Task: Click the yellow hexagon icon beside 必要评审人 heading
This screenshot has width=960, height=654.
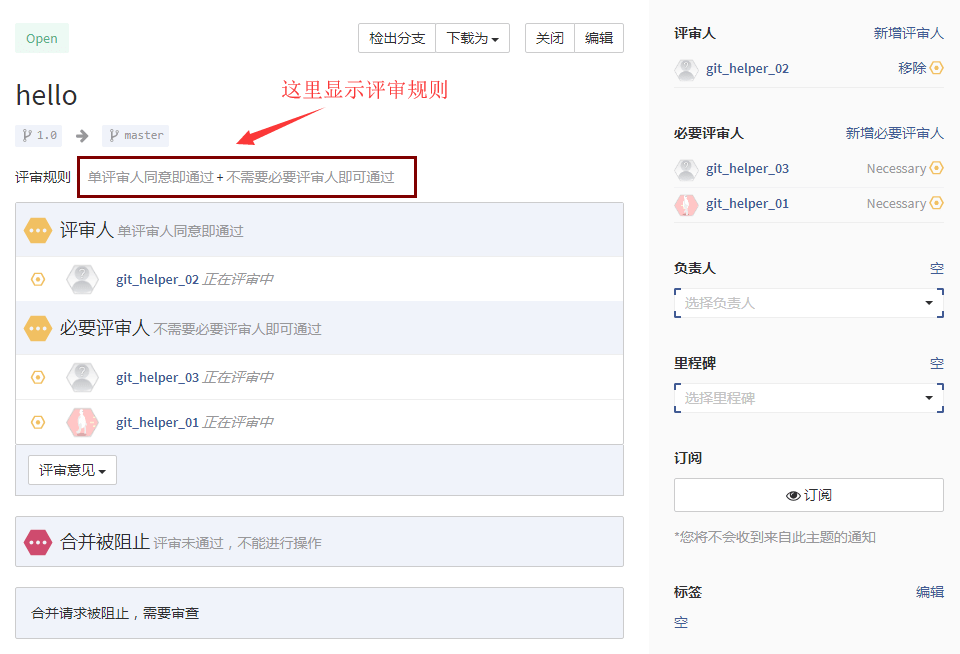Action: click(38, 328)
